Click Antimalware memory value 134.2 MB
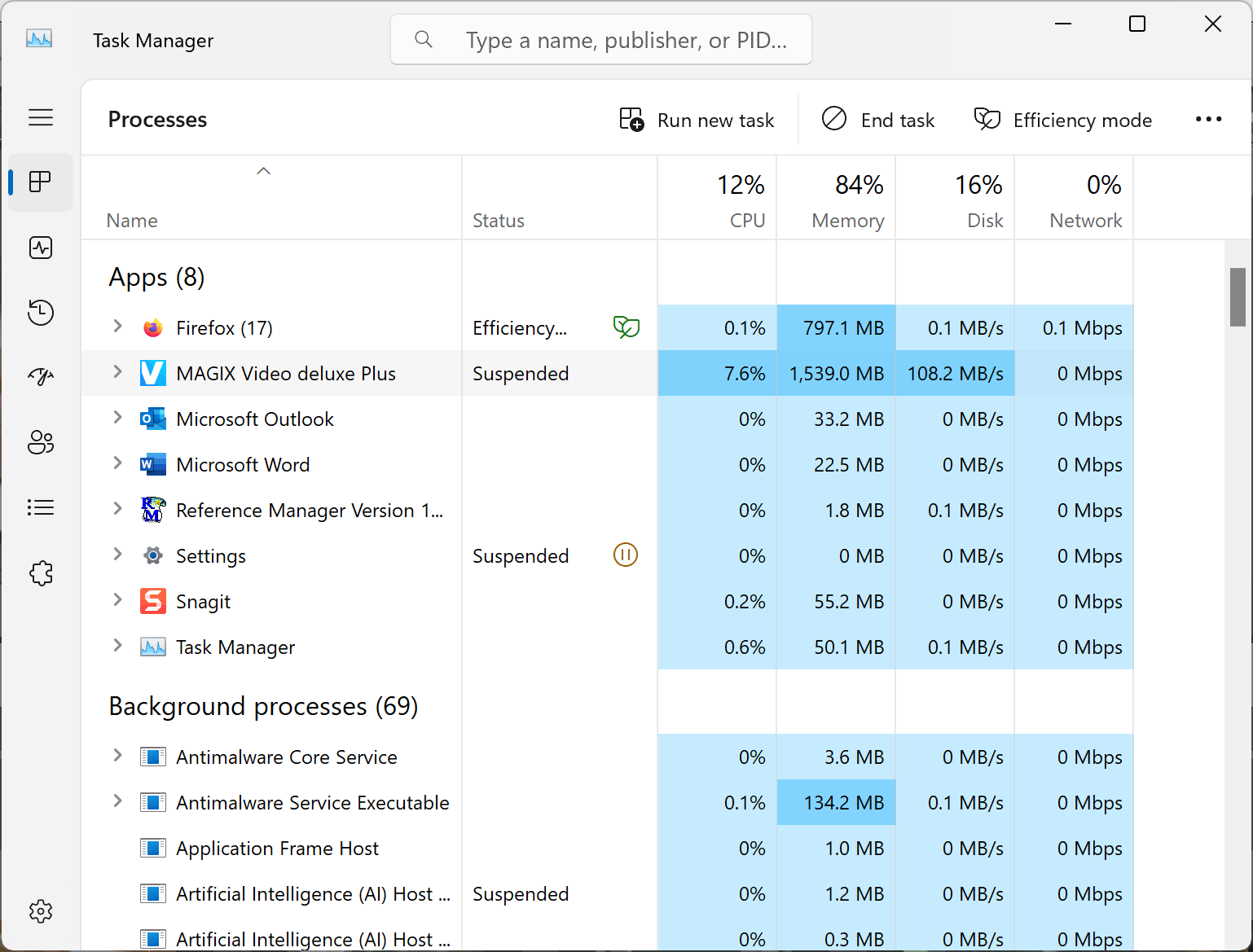The image size is (1253, 952). tap(843, 803)
